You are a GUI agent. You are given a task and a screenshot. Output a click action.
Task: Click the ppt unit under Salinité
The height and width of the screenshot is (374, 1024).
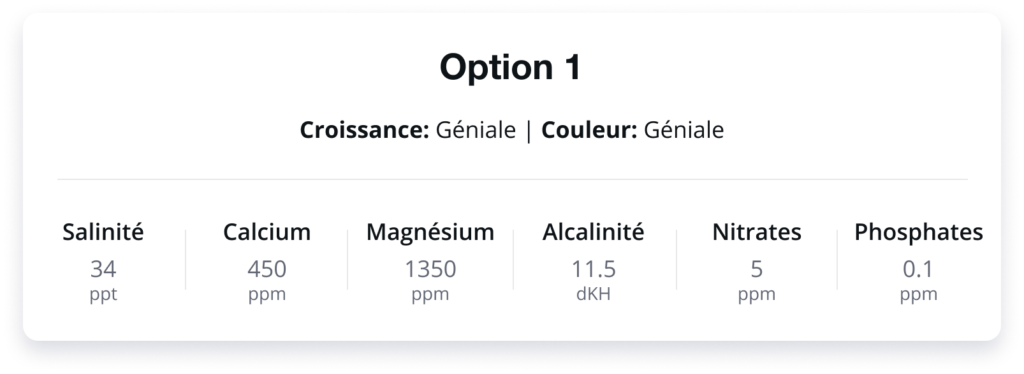(x=103, y=295)
